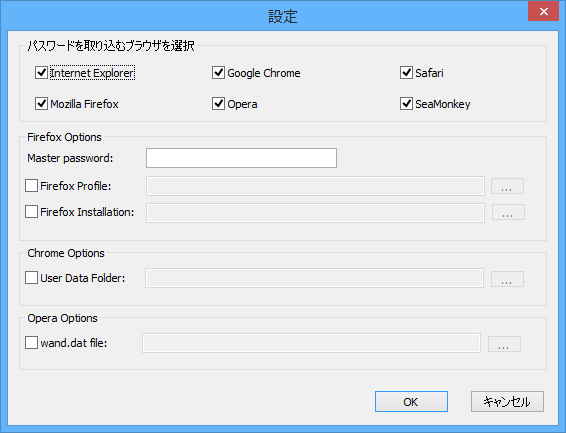Uncheck the SeaMonkey checkbox

click(406, 104)
